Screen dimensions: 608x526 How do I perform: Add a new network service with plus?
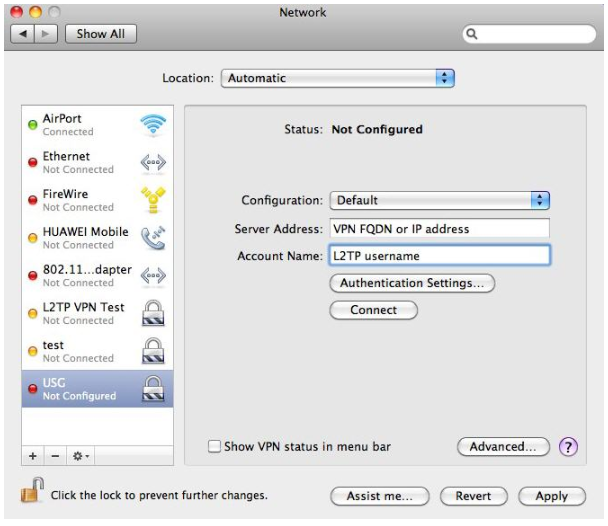point(32,454)
